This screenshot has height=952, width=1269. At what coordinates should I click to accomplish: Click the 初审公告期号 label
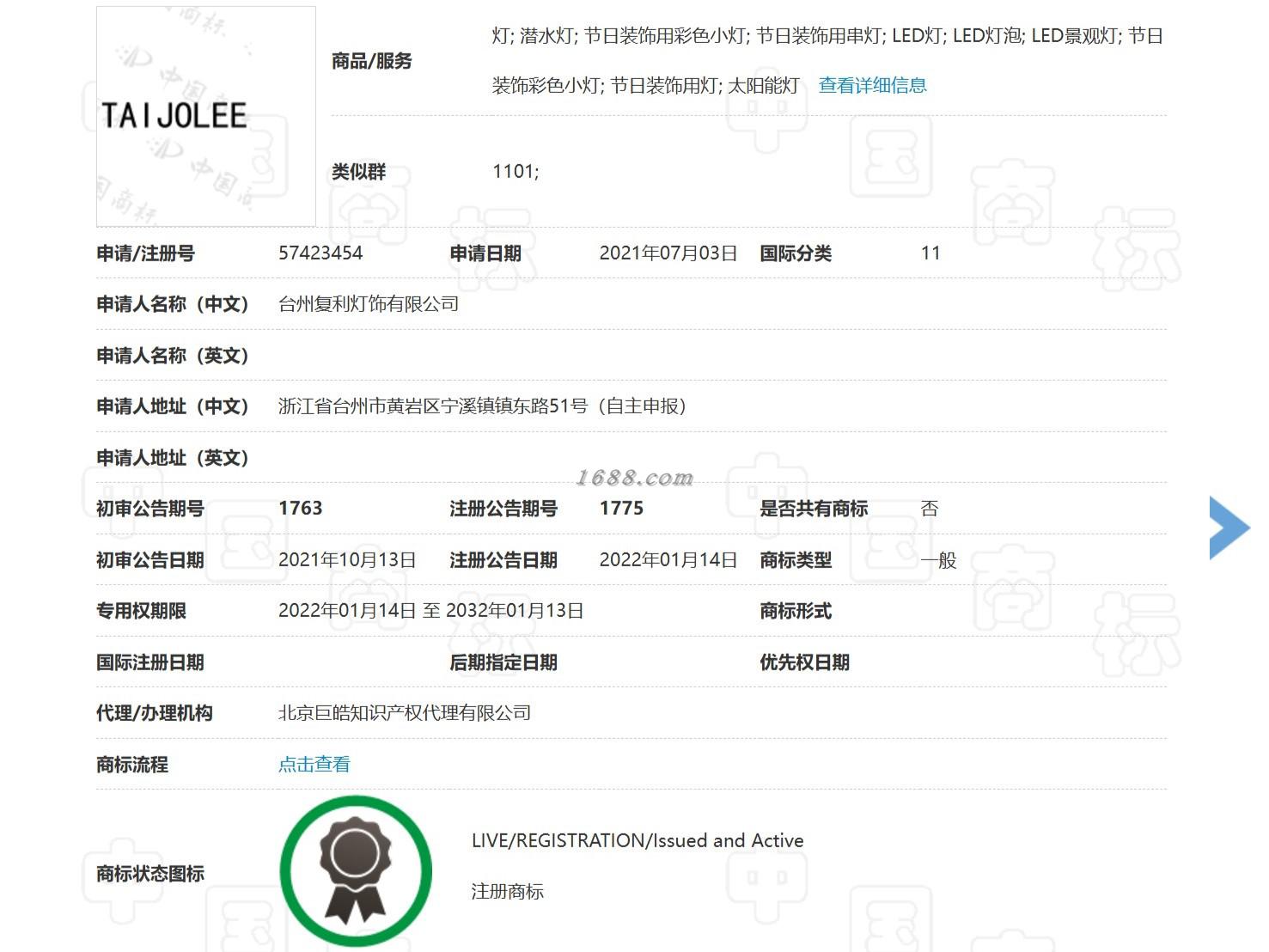click(150, 508)
